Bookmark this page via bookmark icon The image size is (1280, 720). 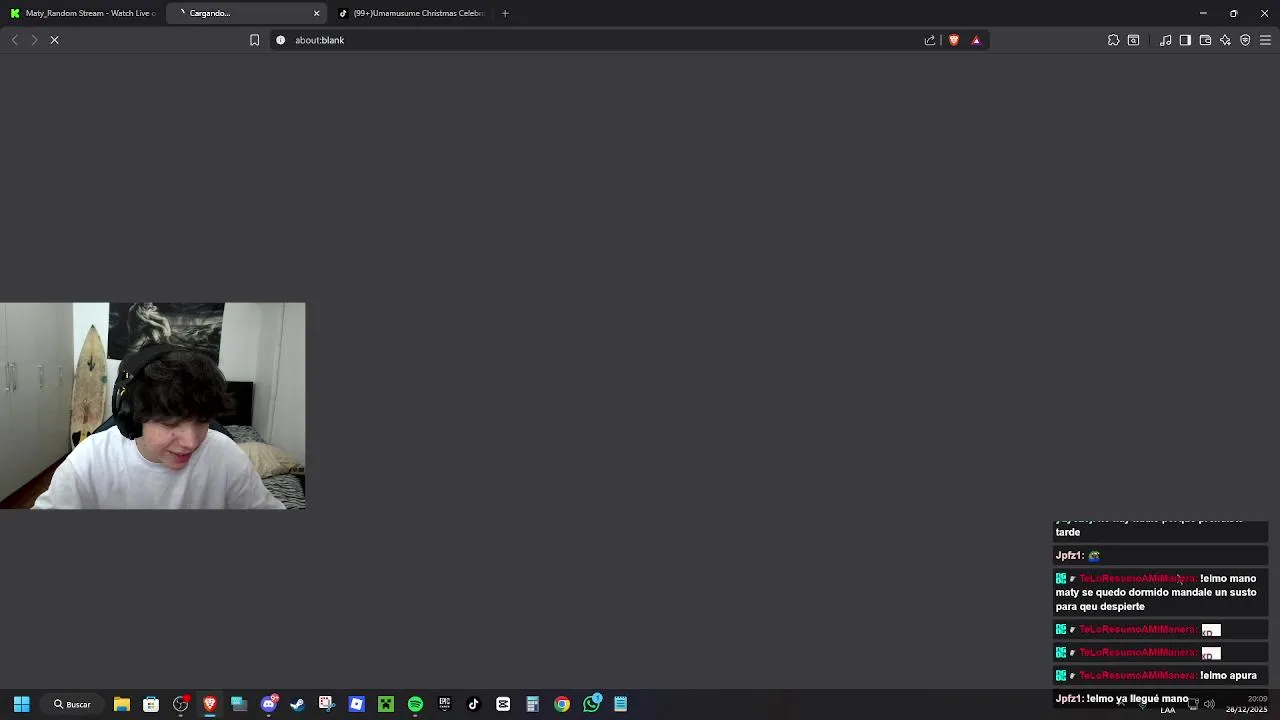pos(254,40)
